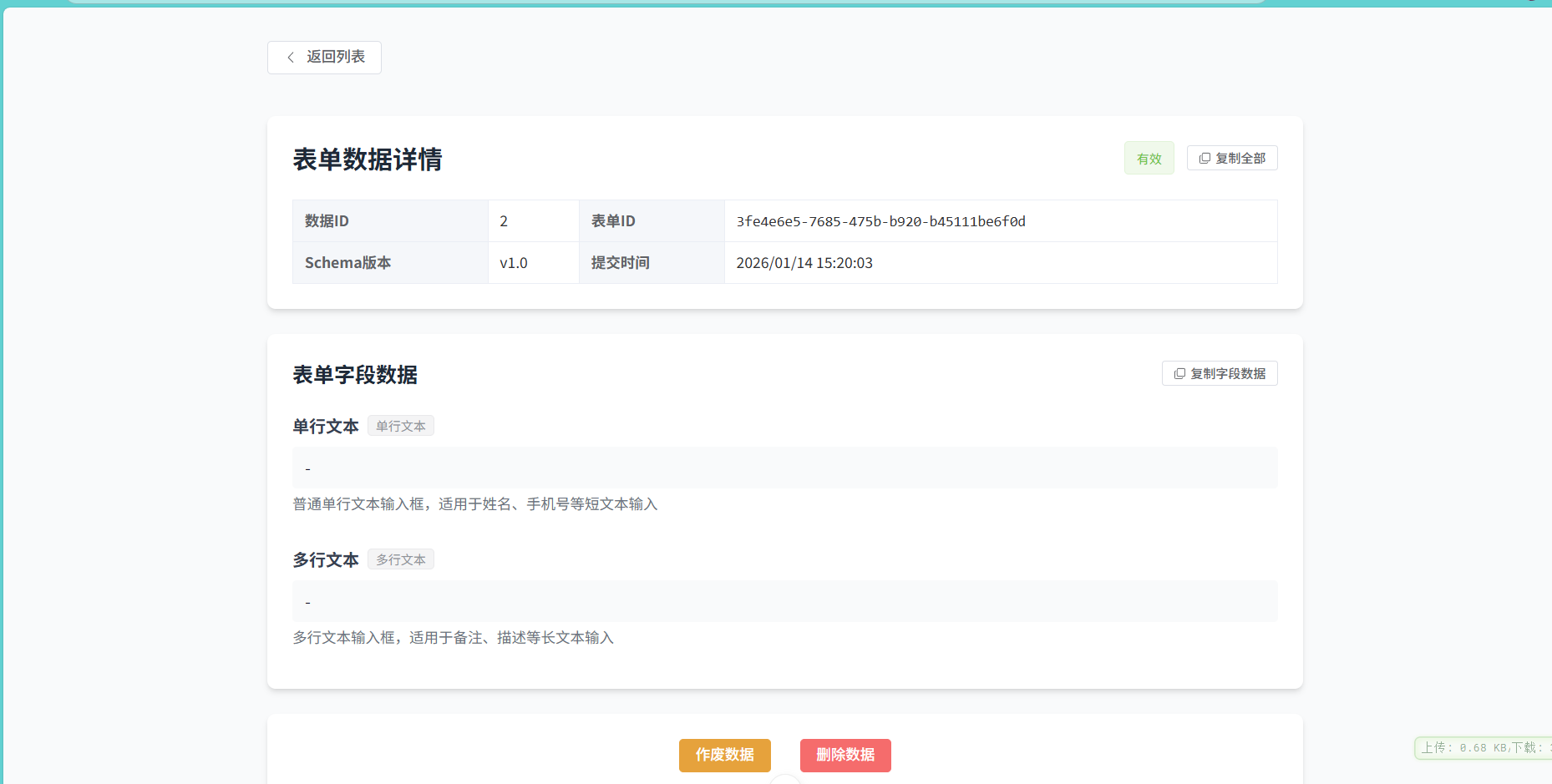Click the copy icon in 复制字段数据
1552x784 pixels.
(1179, 374)
